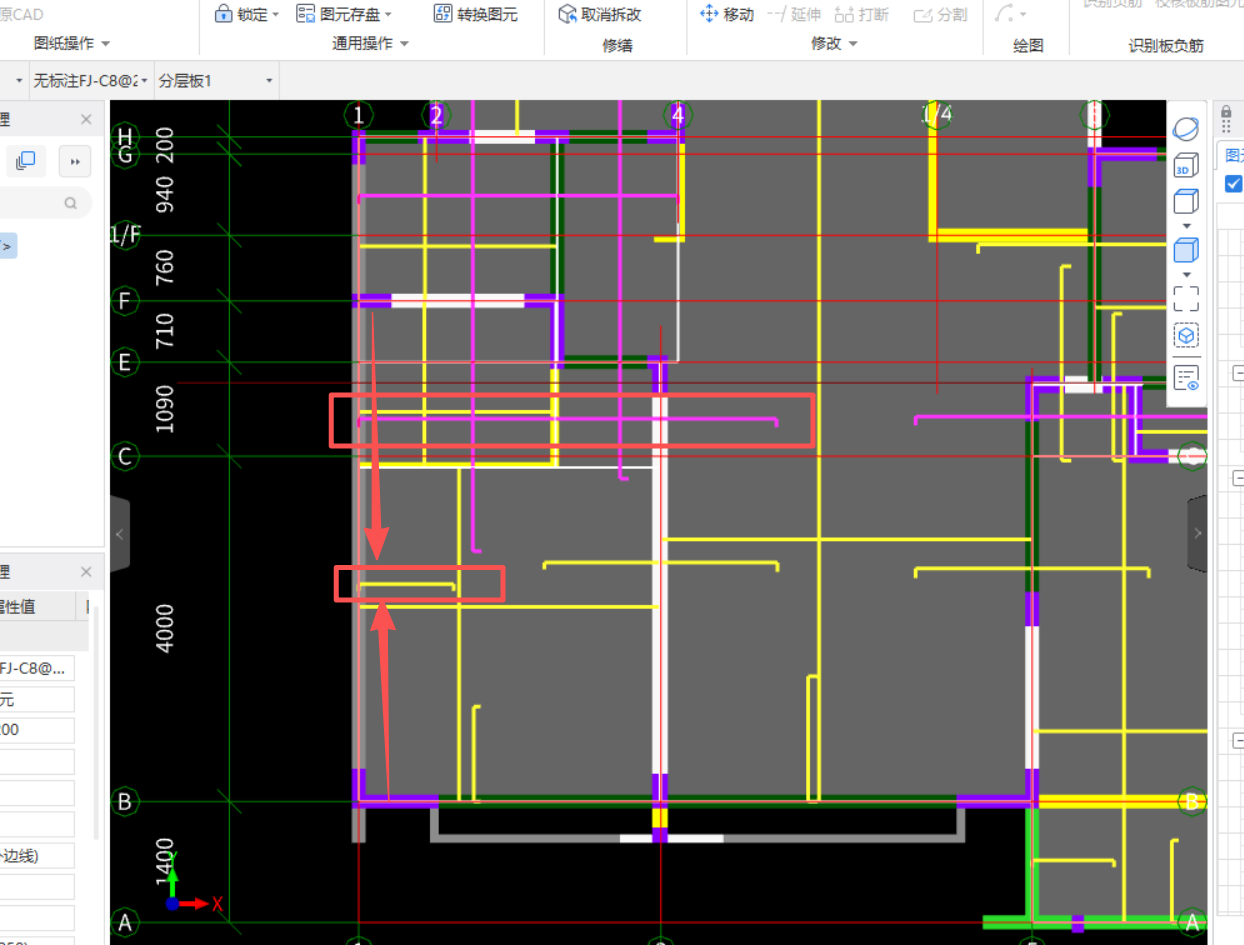Click 取消拆改 in the 修缮 group
Viewport: 1244px width, 945px height.
coord(600,14)
